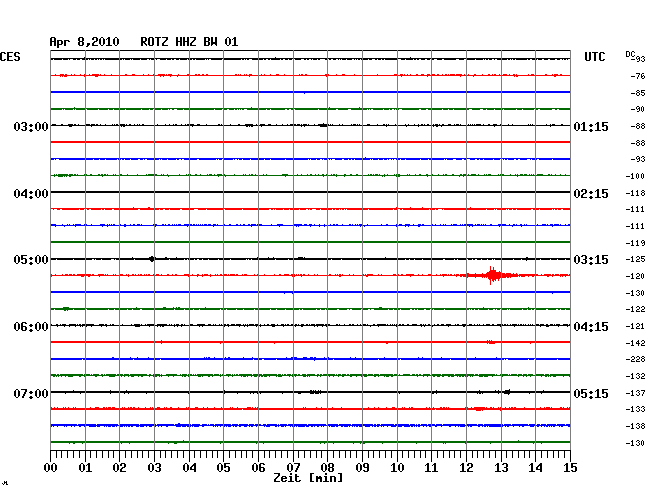Select minute tick label 05
The width and height of the screenshot is (650, 494).
tap(223, 468)
